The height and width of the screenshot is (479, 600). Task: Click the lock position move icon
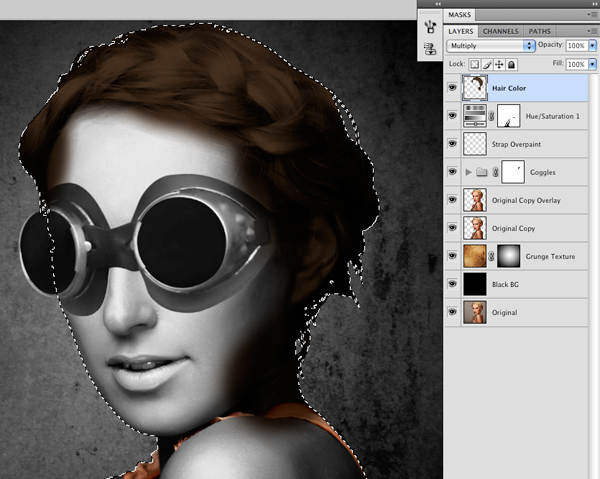point(499,64)
